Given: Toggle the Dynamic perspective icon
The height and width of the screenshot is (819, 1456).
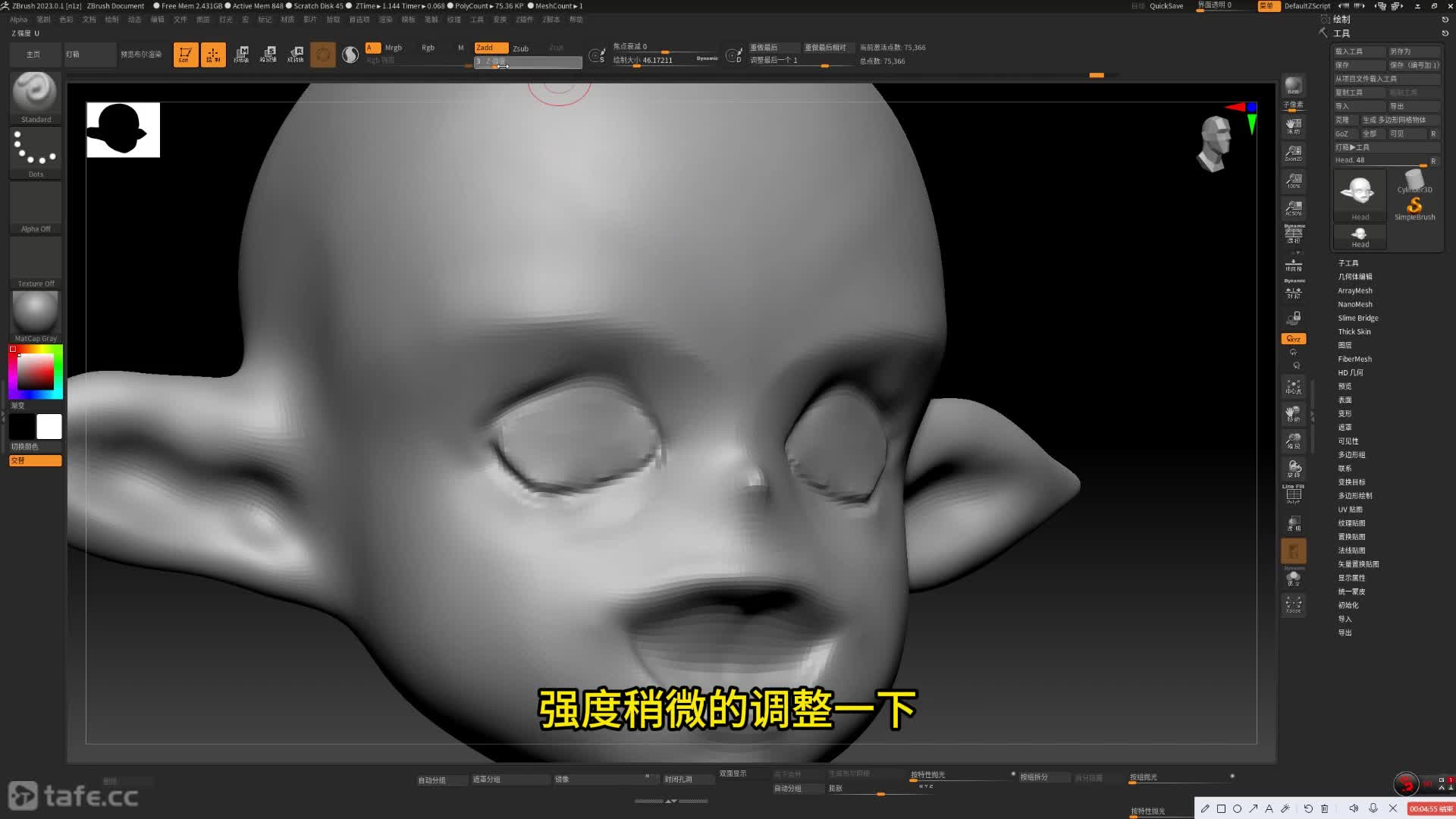Looking at the screenshot, I should tap(1294, 234).
